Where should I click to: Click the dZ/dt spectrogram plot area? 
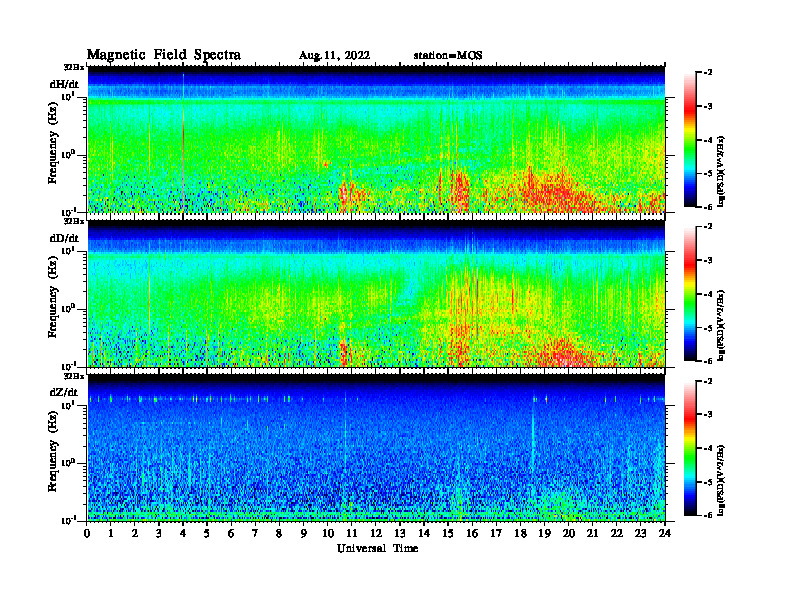(x=376, y=448)
